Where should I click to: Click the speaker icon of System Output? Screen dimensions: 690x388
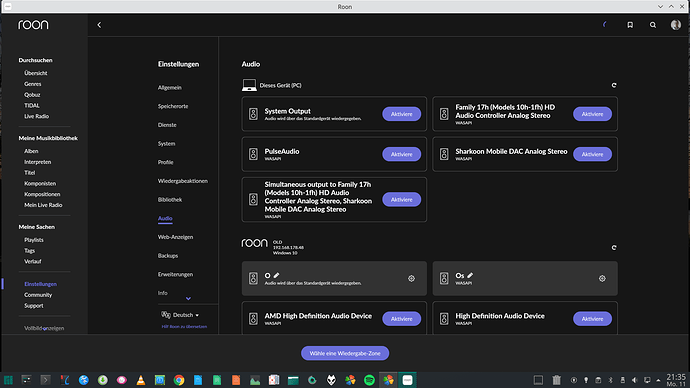[x=253, y=114]
